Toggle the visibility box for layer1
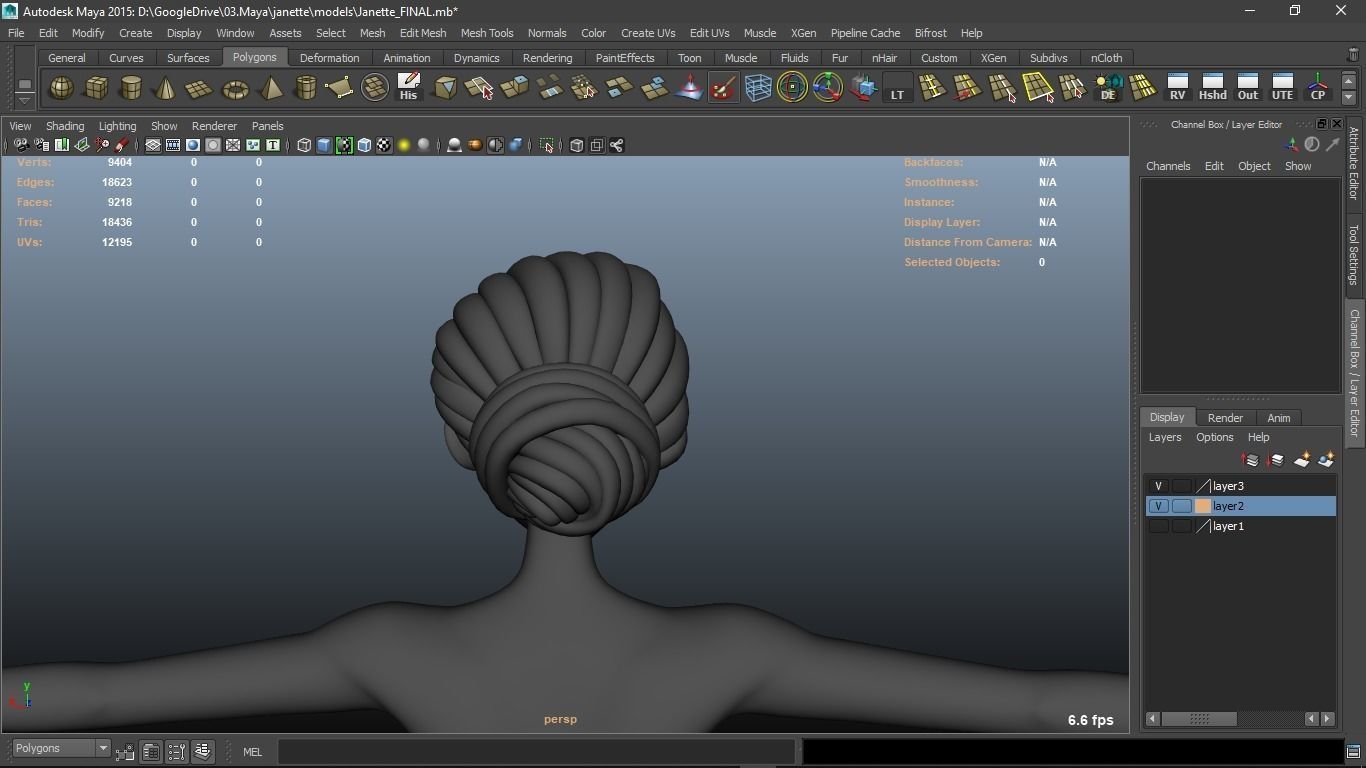The width and height of the screenshot is (1366, 768). (1158, 526)
